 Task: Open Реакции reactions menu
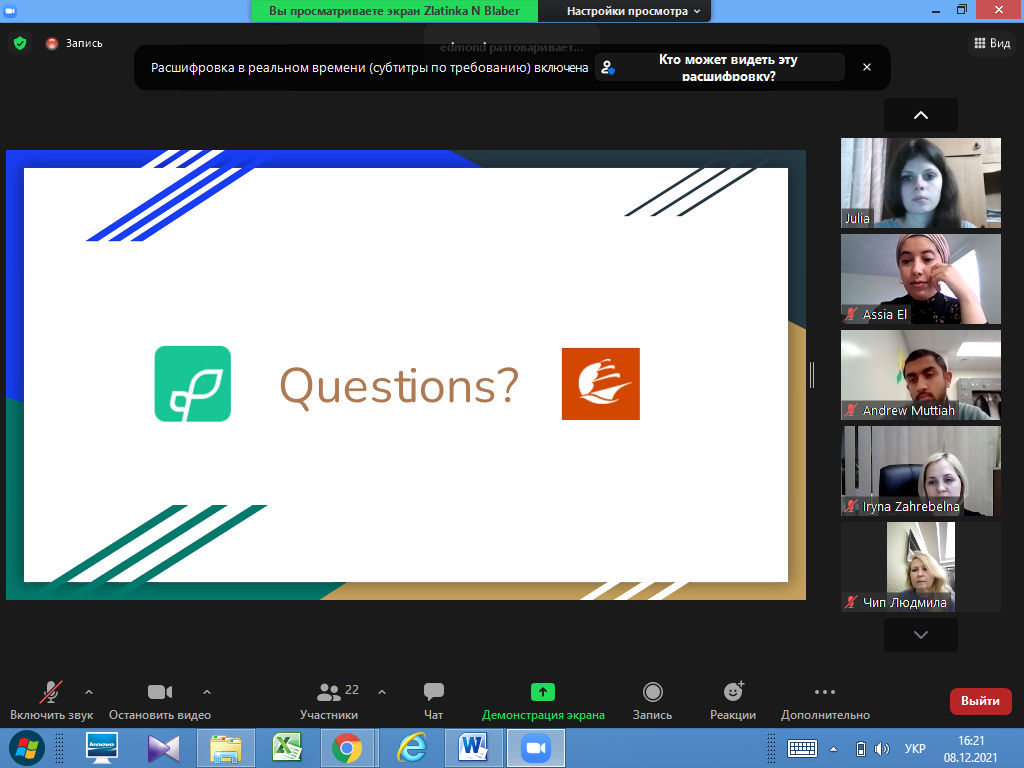[x=733, y=700]
